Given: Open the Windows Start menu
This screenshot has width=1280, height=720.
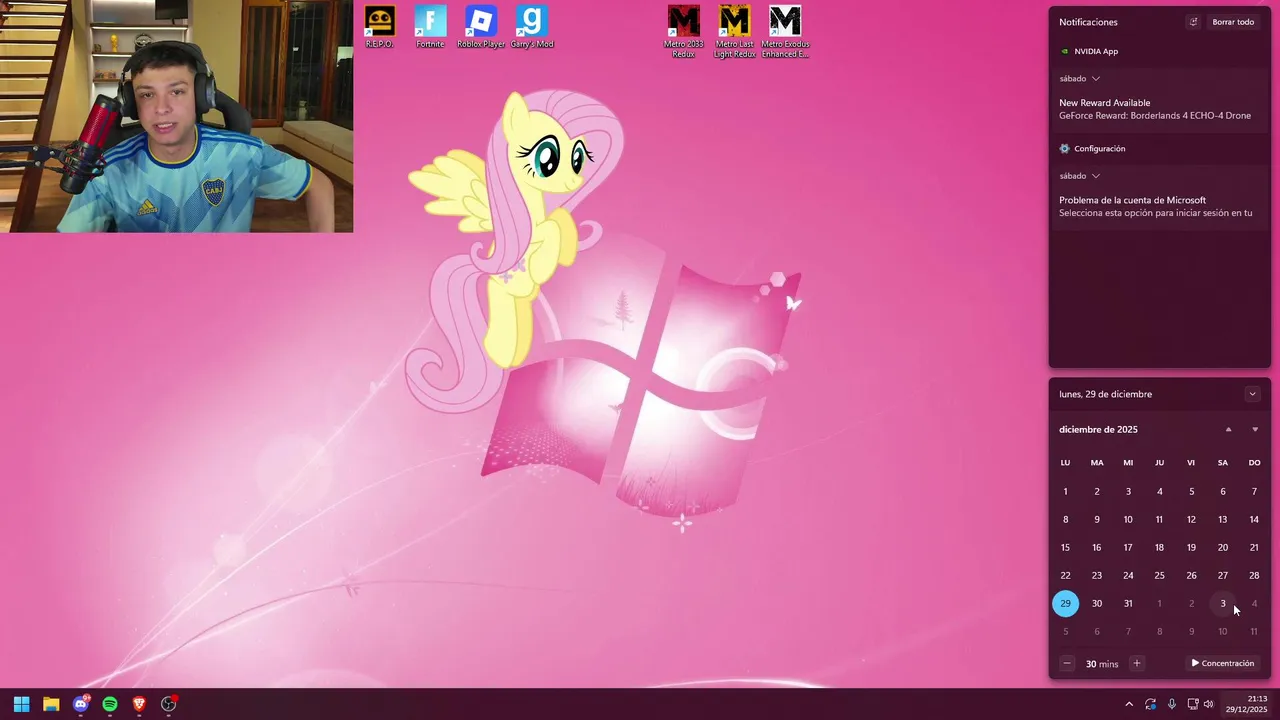Looking at the screenshot, I should tap(21, 704).
